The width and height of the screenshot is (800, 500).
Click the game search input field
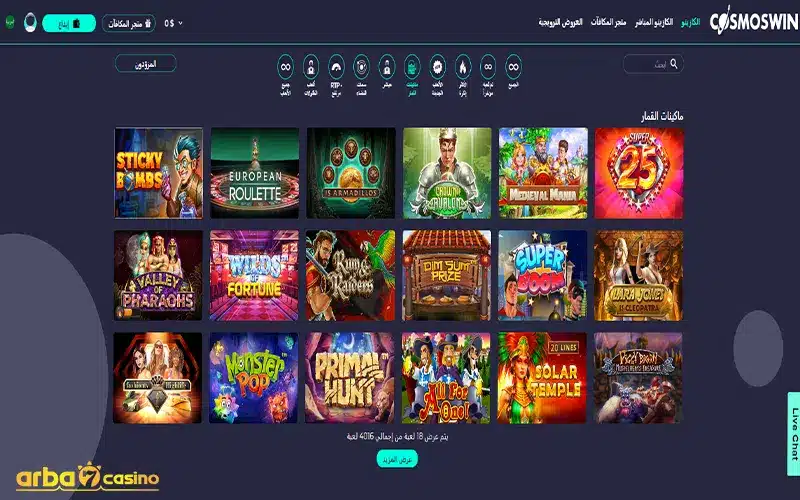[x=653, y=64]
